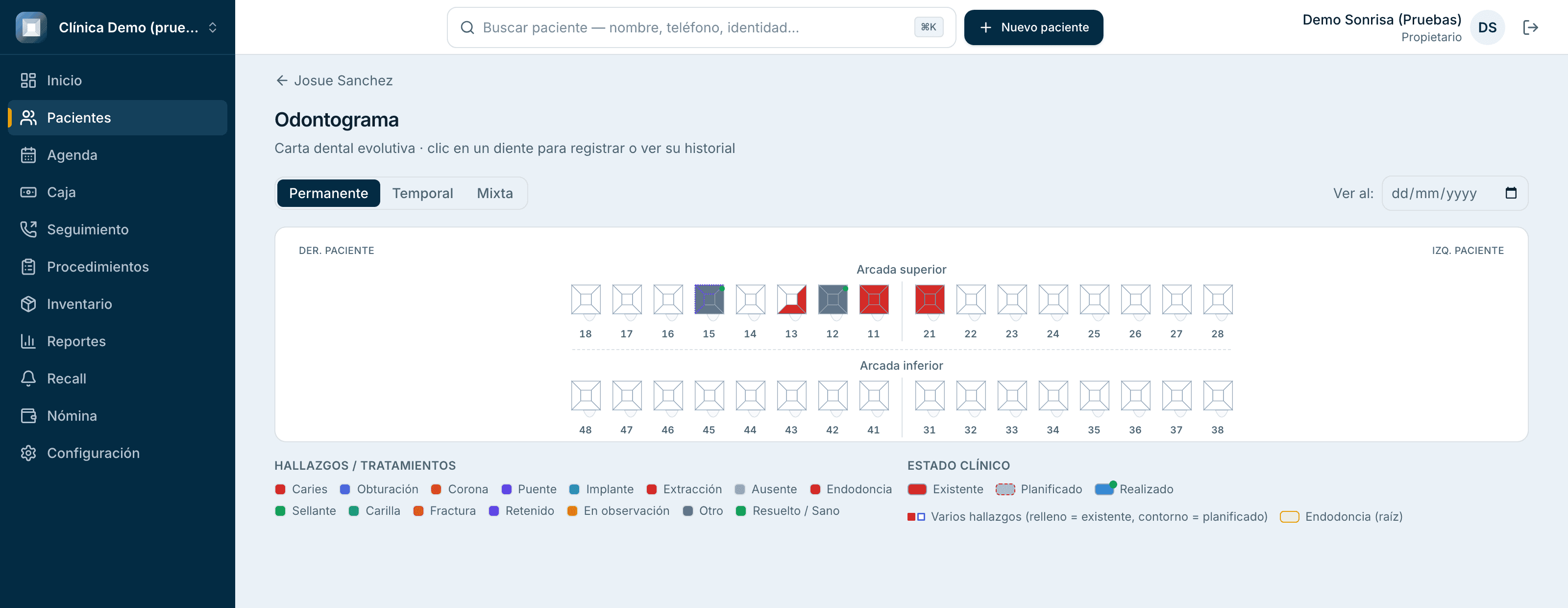
Task: Open tooth 48 in lower arch
Action: [586, 396]
